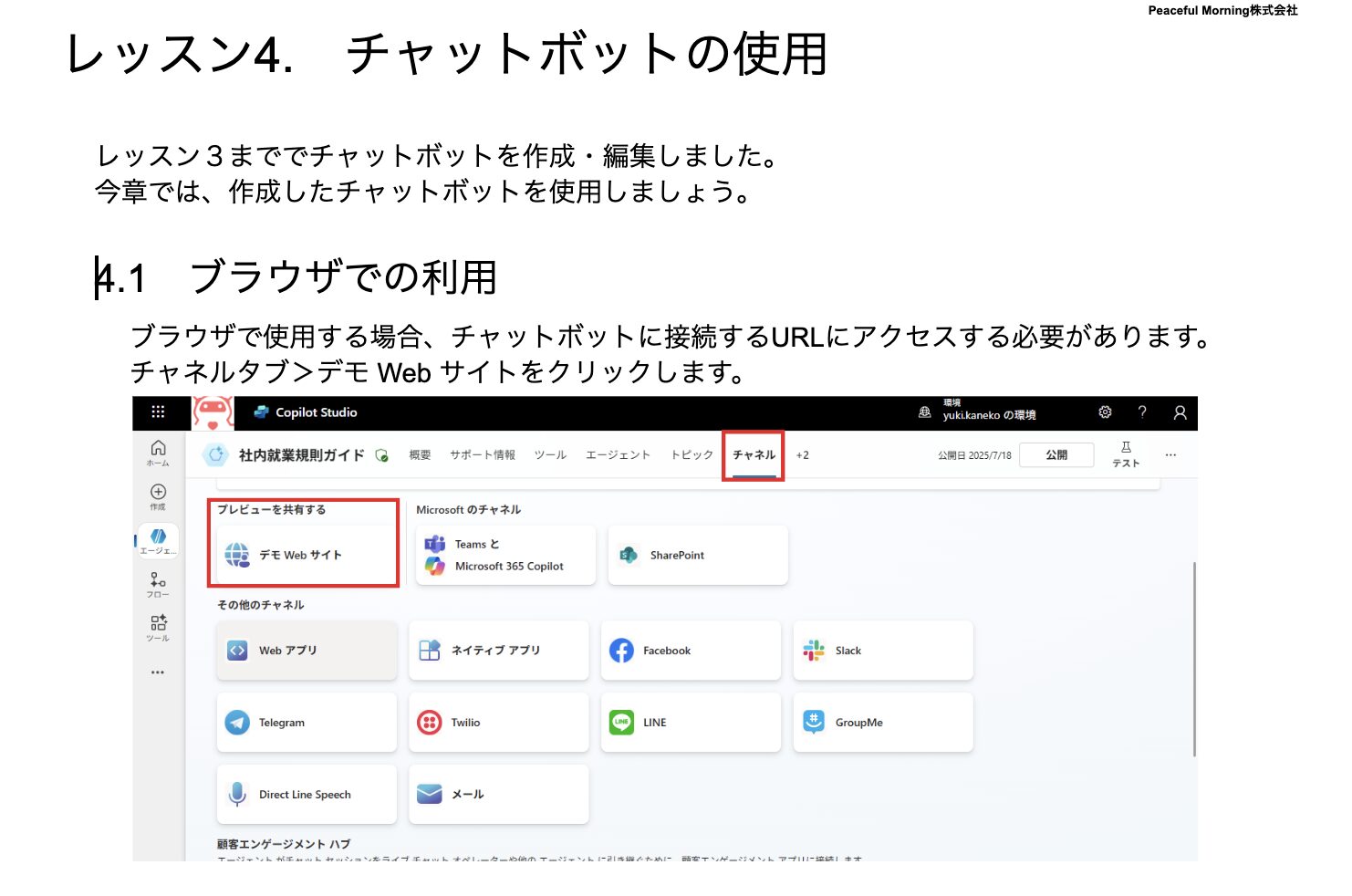This screenshot has height=896, width=1352.
Task: Switch to the チャネル tab
Action: [754, 455]
